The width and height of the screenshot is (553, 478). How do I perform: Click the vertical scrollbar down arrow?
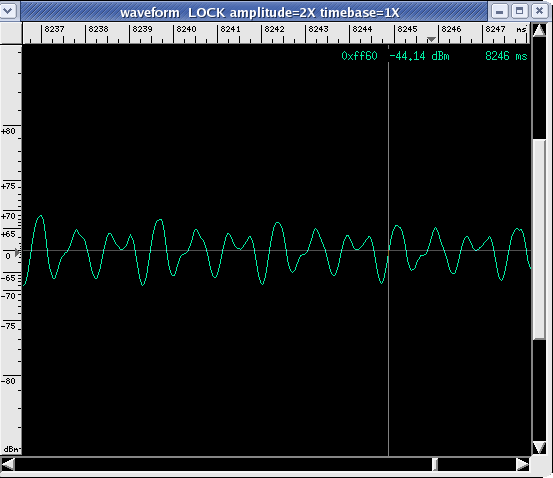pos(539,448)
